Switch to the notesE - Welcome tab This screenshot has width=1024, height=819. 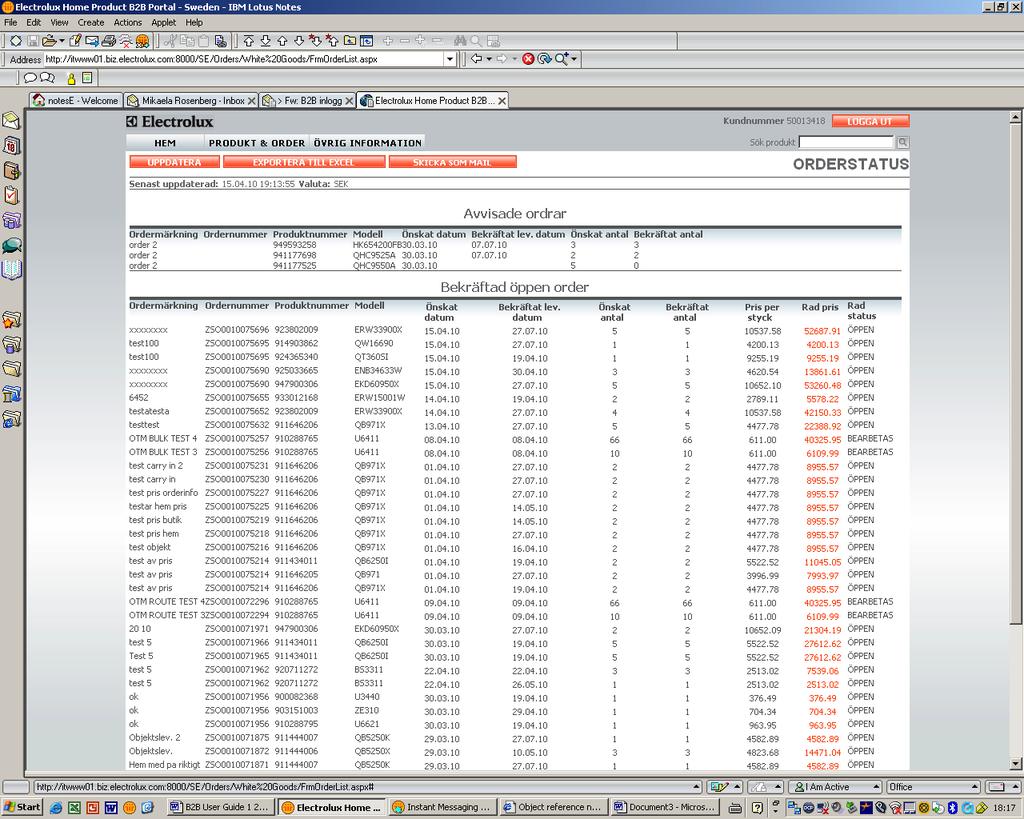[76, 101]
